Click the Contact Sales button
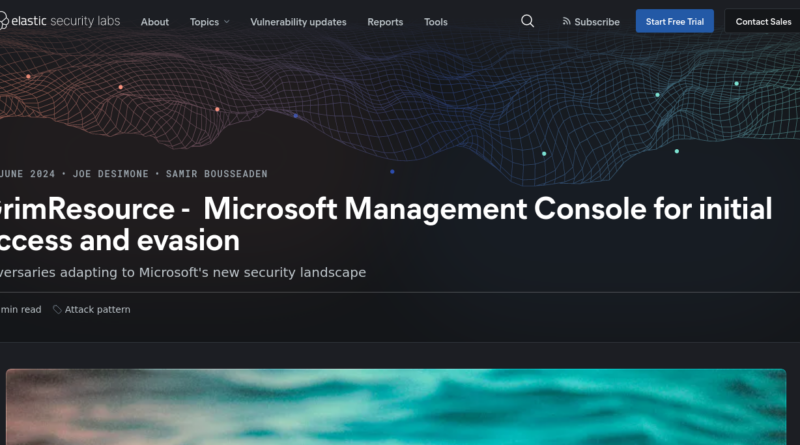Viewport: 800px width, 445px height. (763, 21)
